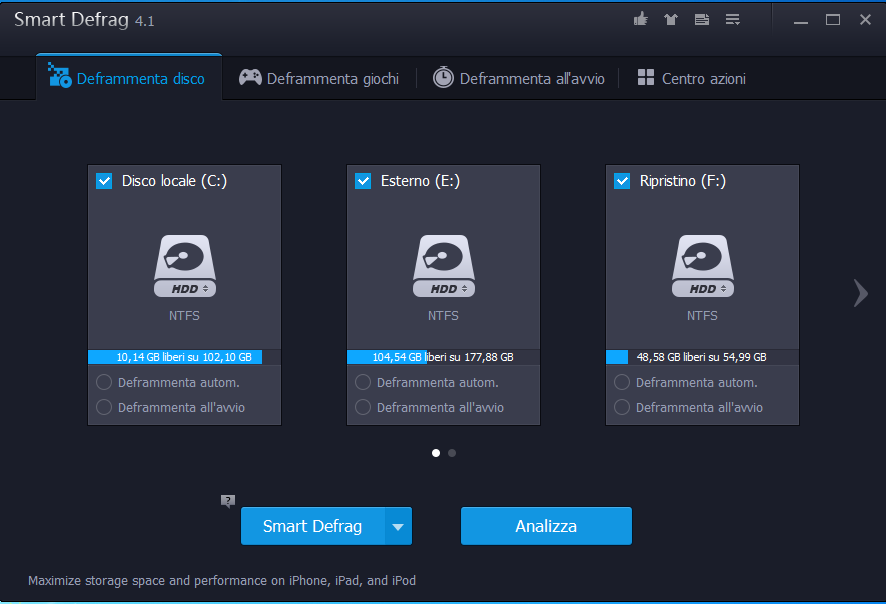Click the game controller icon
886x604 pixels.
pyautogui.click(x=250, y=77)
